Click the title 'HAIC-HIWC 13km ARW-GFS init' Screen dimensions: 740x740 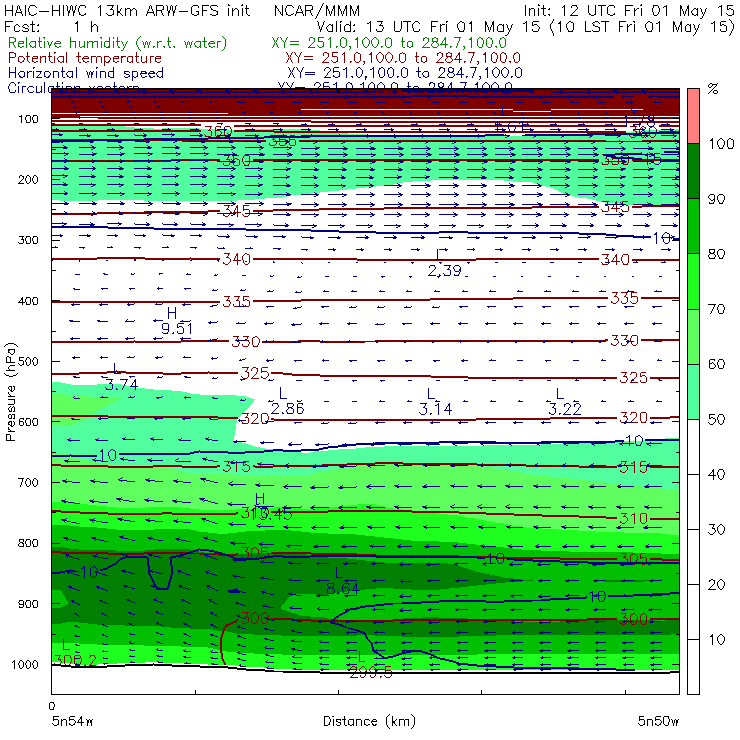click(127, 10)
